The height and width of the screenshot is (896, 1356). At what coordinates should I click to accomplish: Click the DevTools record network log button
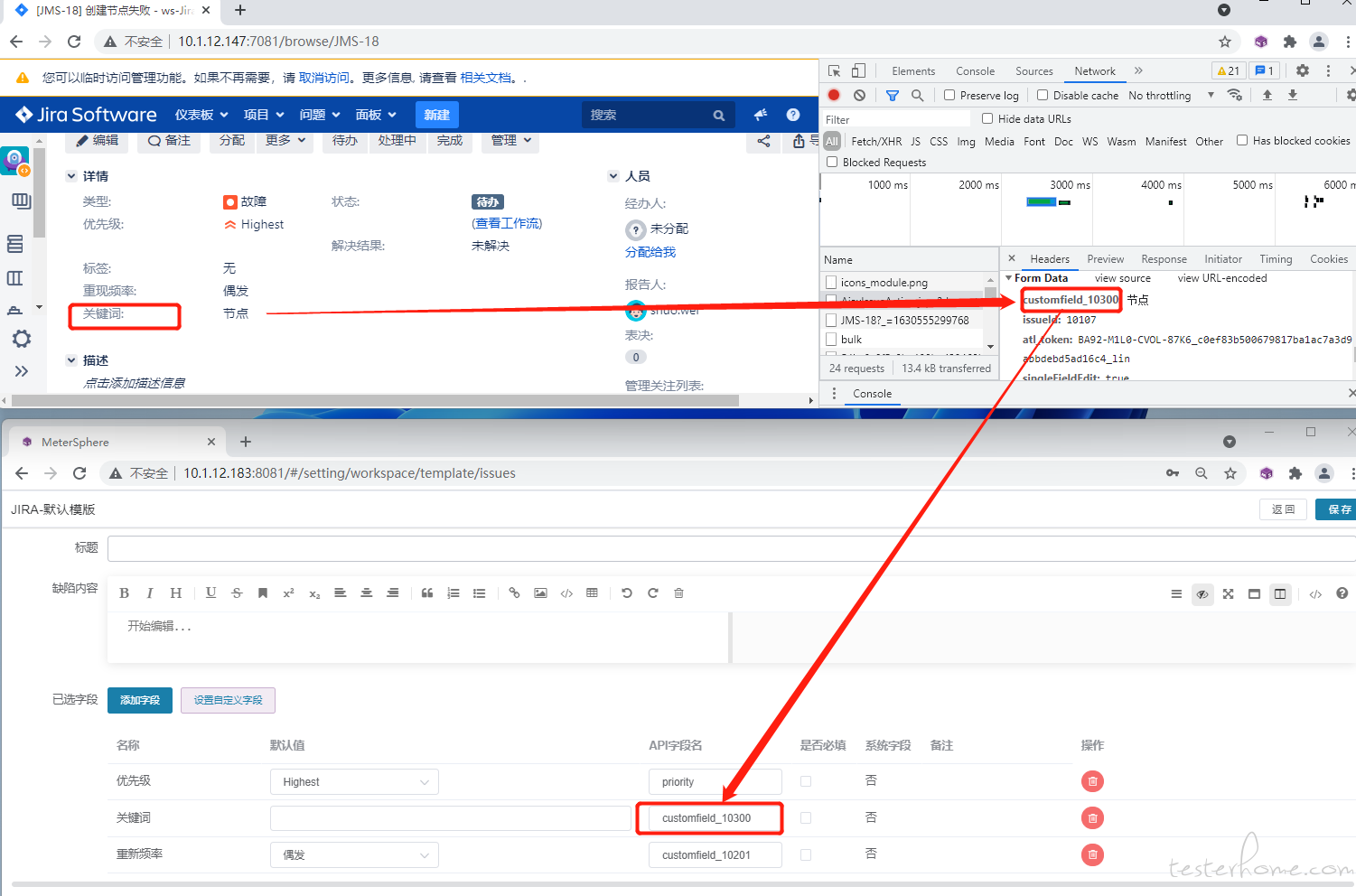click(834, 95)
